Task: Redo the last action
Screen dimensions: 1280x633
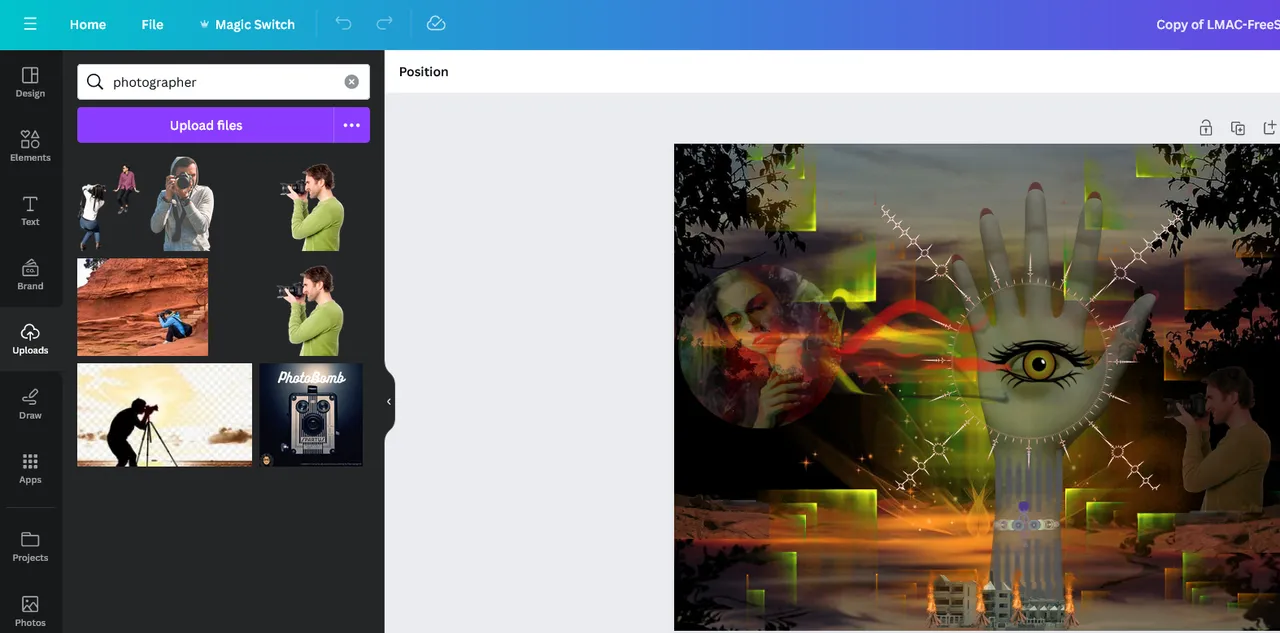Action: (x=384, y=24)
